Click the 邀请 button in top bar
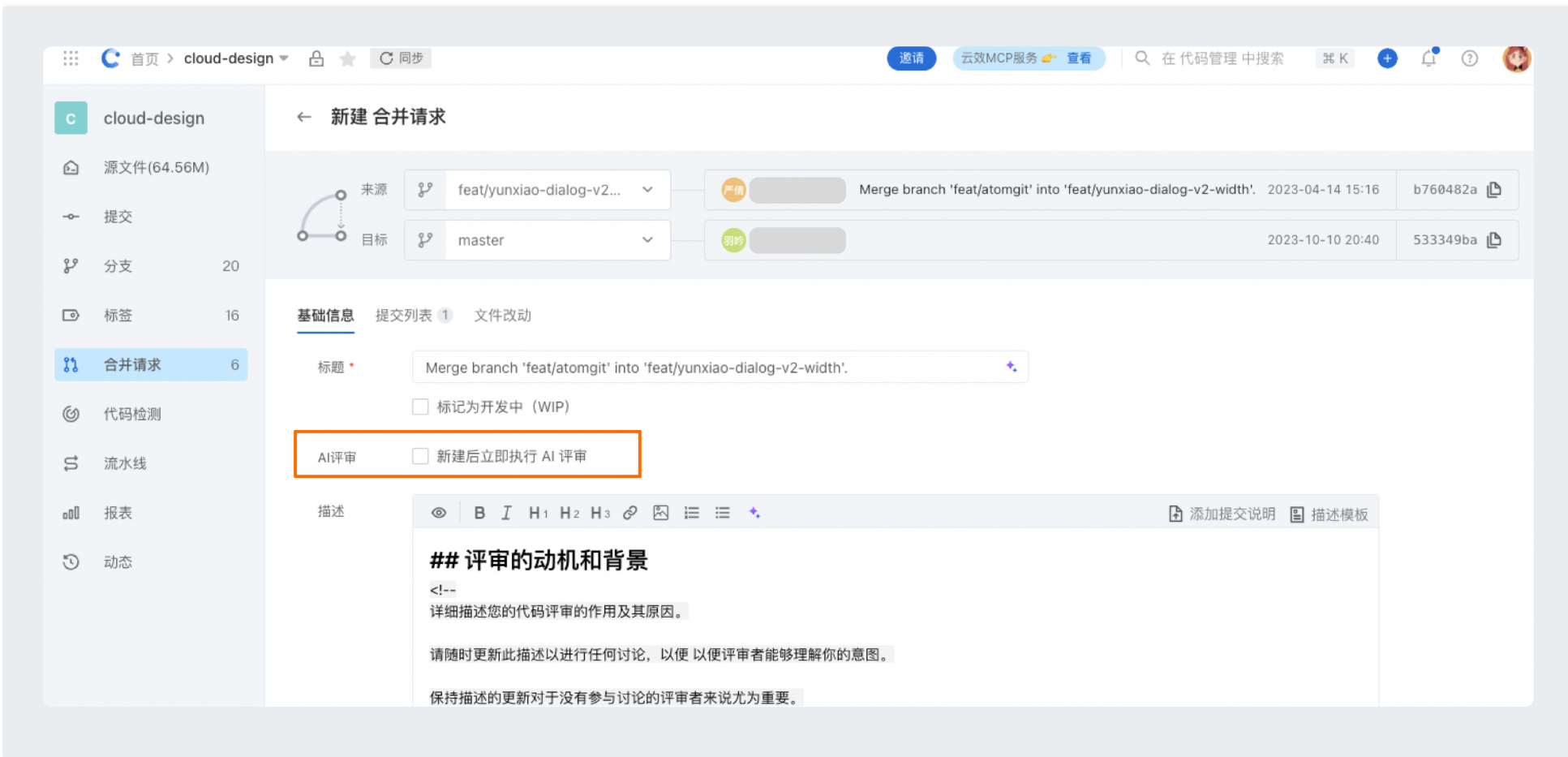 pos(911,58)
